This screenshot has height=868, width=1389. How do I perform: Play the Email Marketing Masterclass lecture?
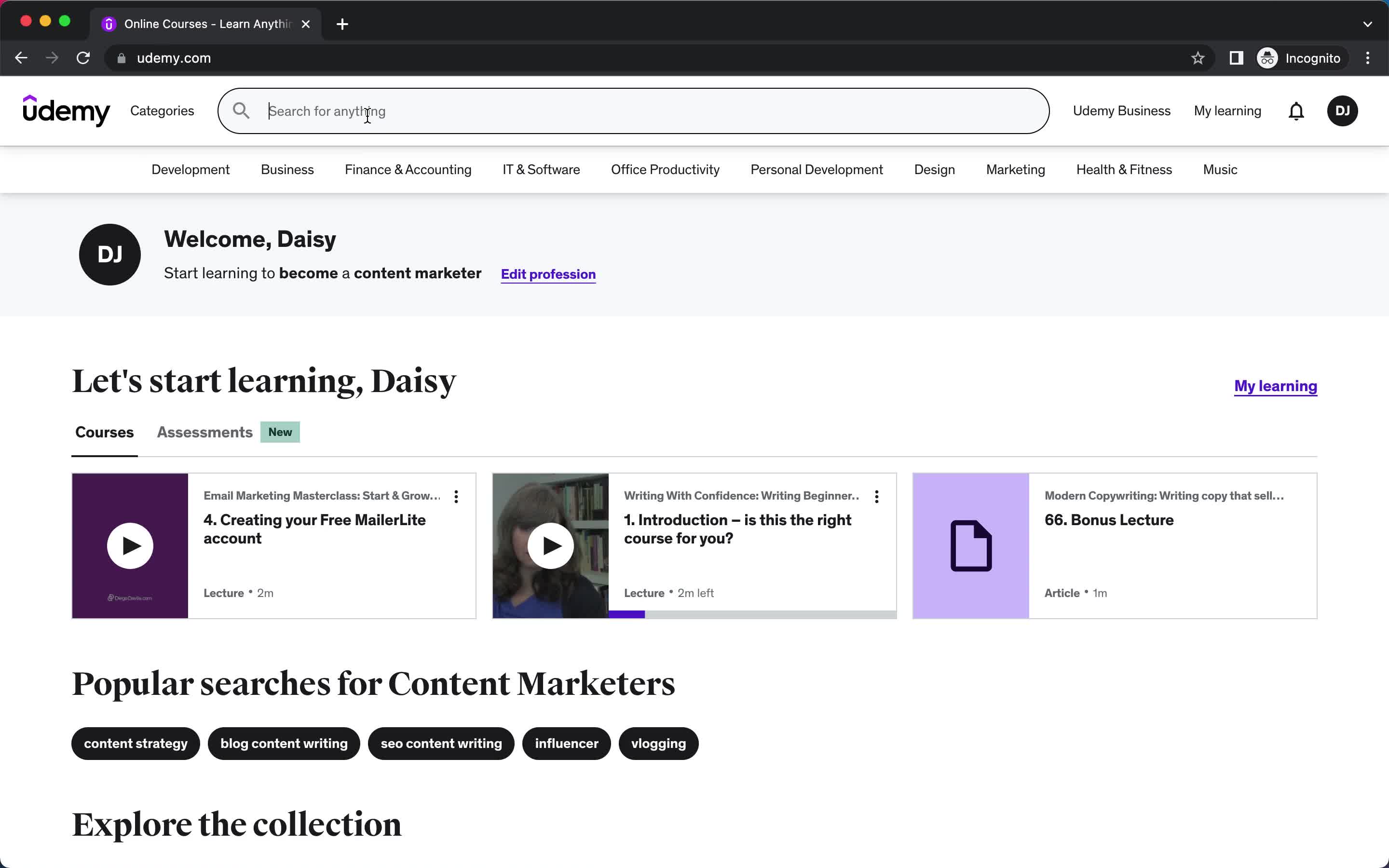(130, 545)
